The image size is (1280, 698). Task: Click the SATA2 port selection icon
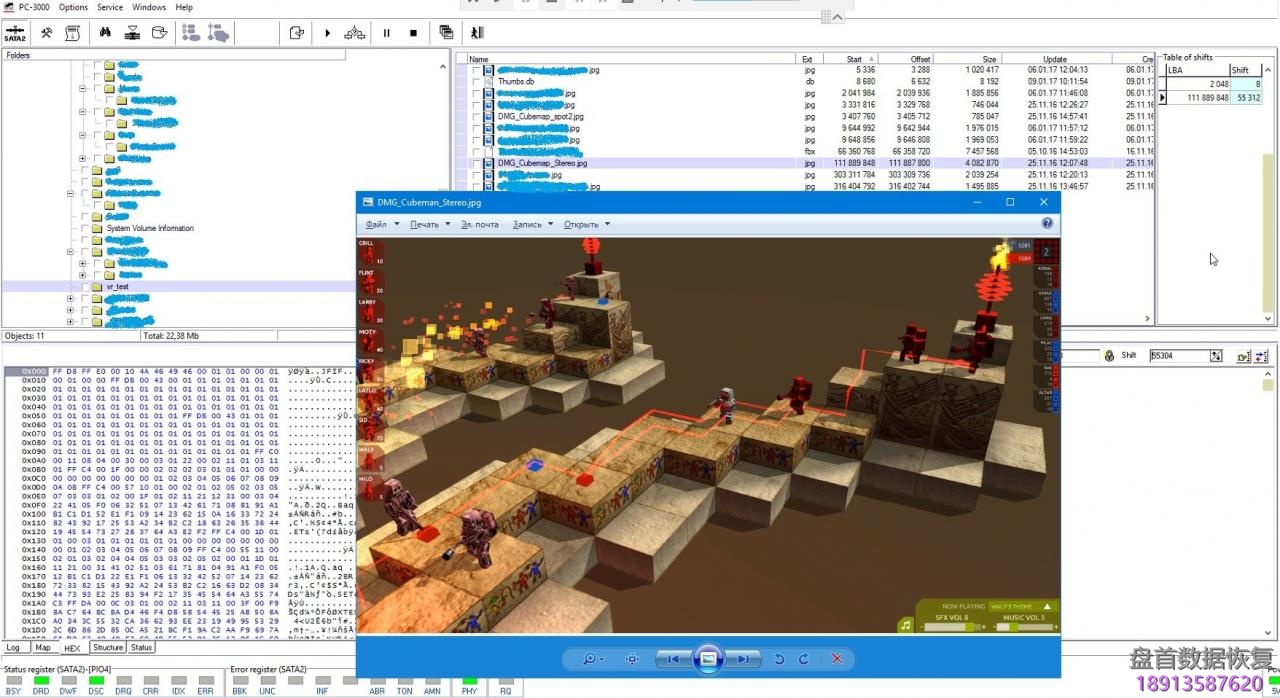(15, 33)
